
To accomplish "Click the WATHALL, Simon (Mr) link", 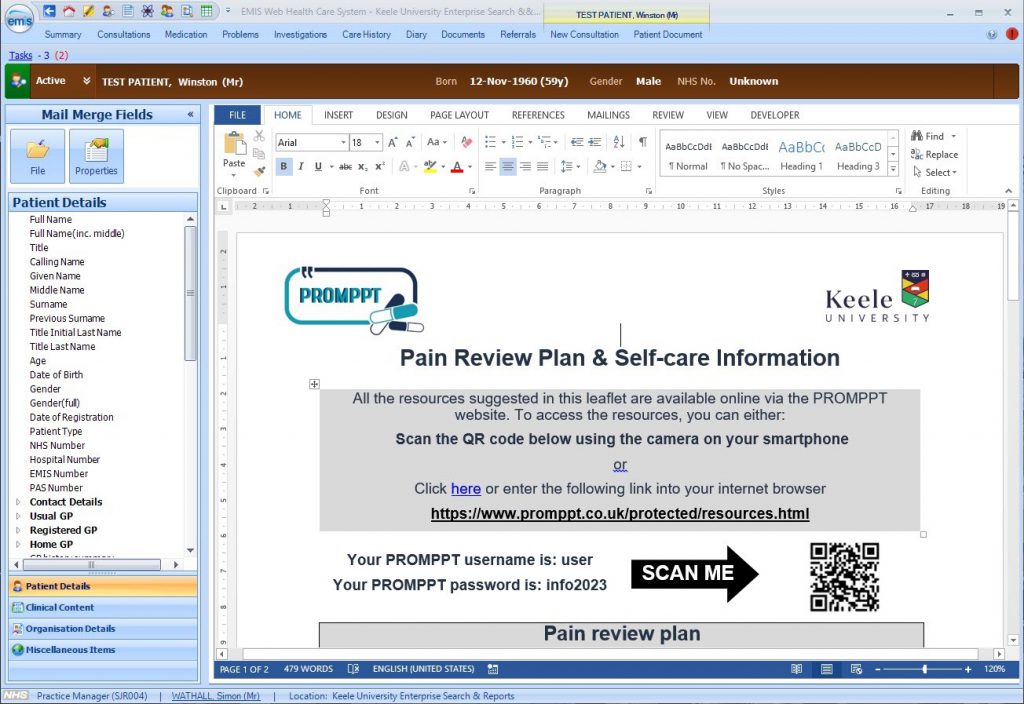I will tap(216, 696).
